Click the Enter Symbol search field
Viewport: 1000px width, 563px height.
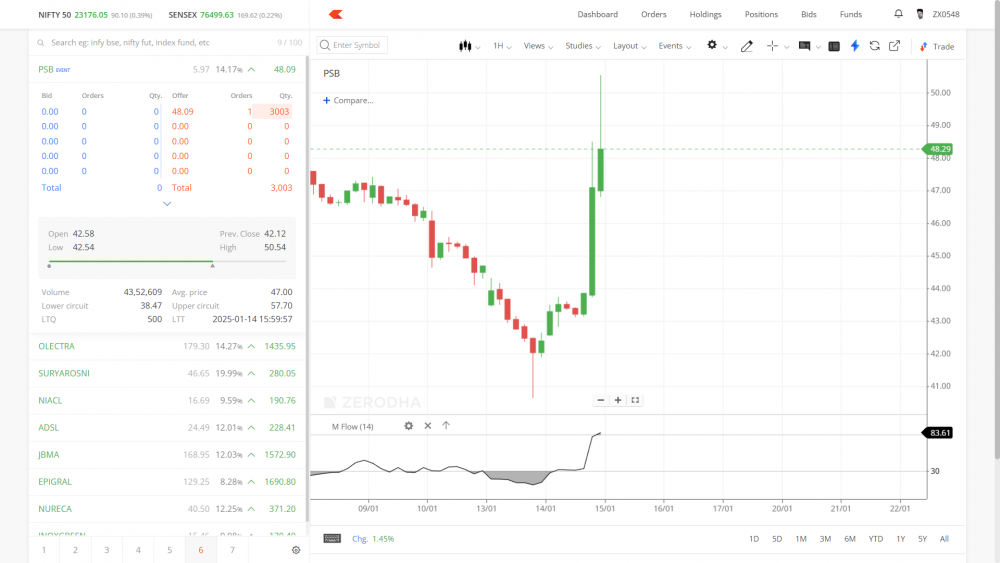(352, 45)
